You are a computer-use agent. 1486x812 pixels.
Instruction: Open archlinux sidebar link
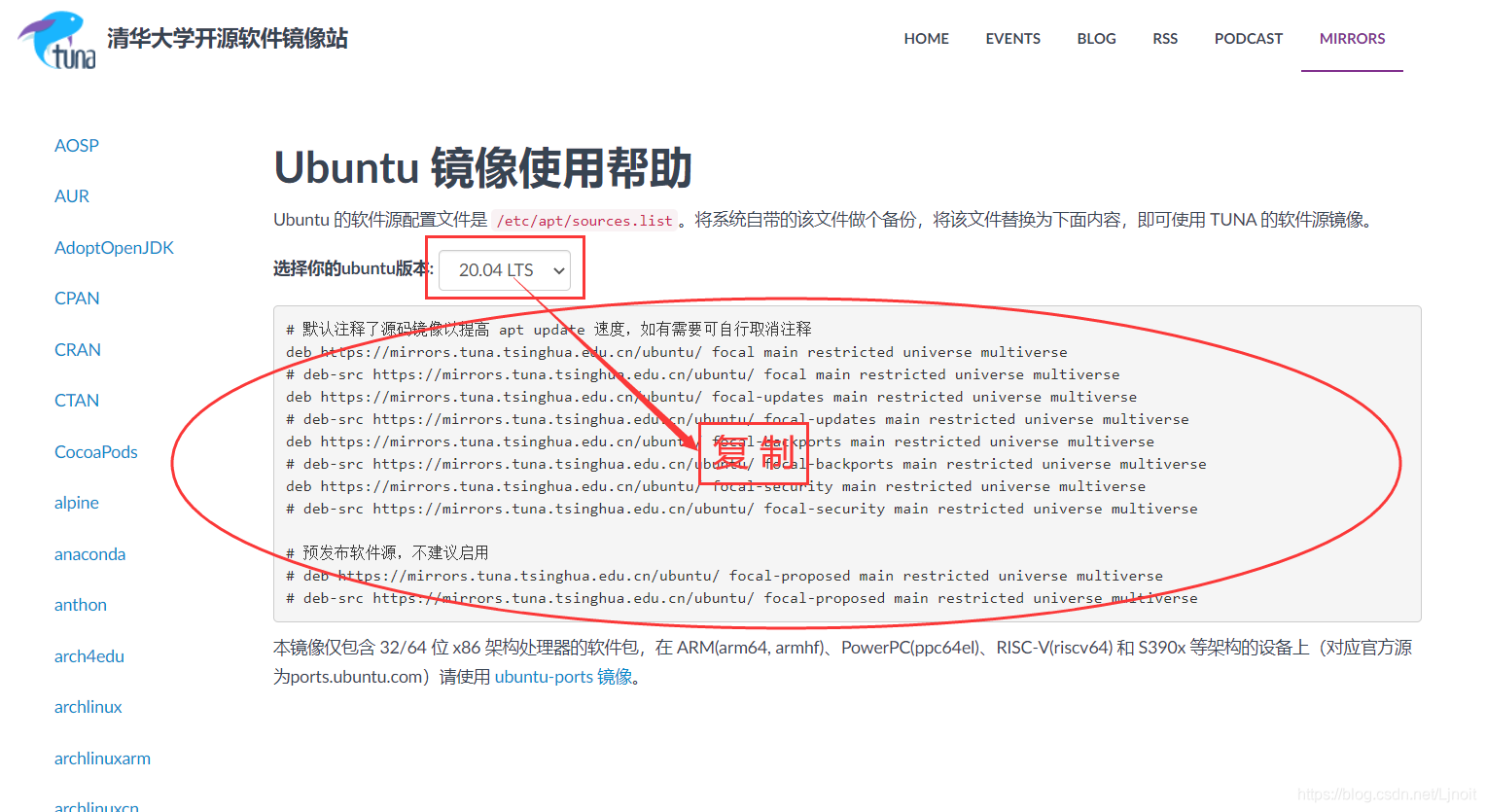click(x=88, y=707)
